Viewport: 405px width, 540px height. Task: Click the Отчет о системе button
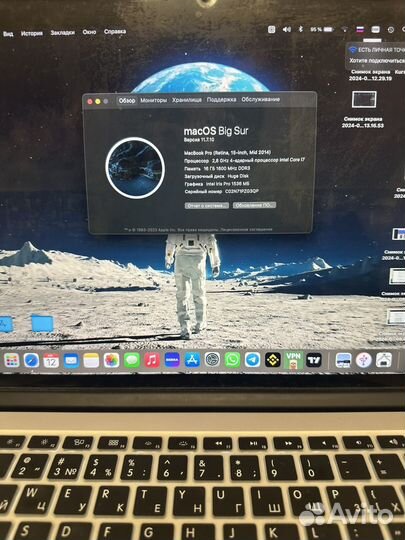tap(207, 206)
